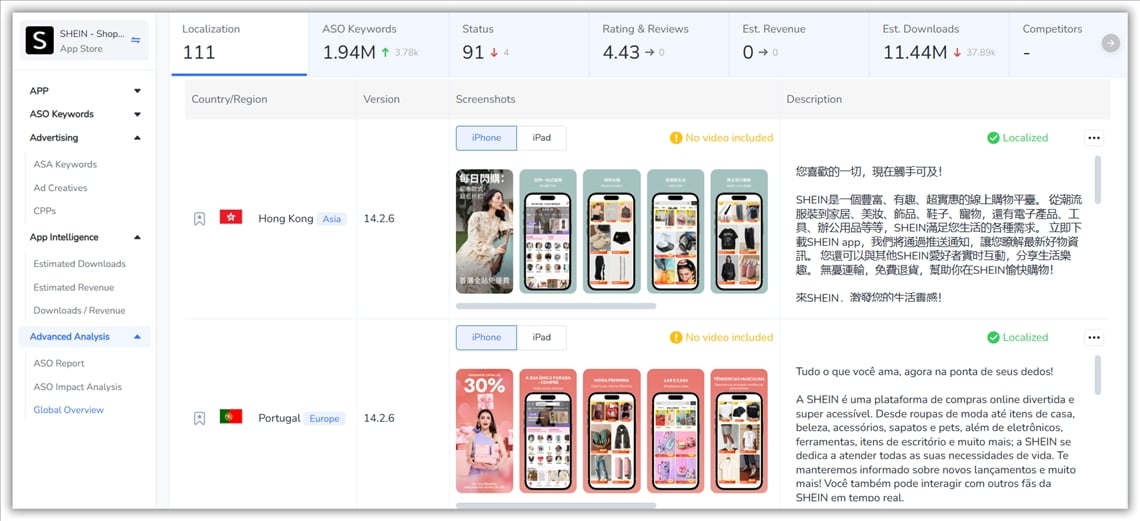The width and height of the screenshot is (1140, 521).
Task: Switch Hong Kong screenshots to iPad
Action: 541,138
